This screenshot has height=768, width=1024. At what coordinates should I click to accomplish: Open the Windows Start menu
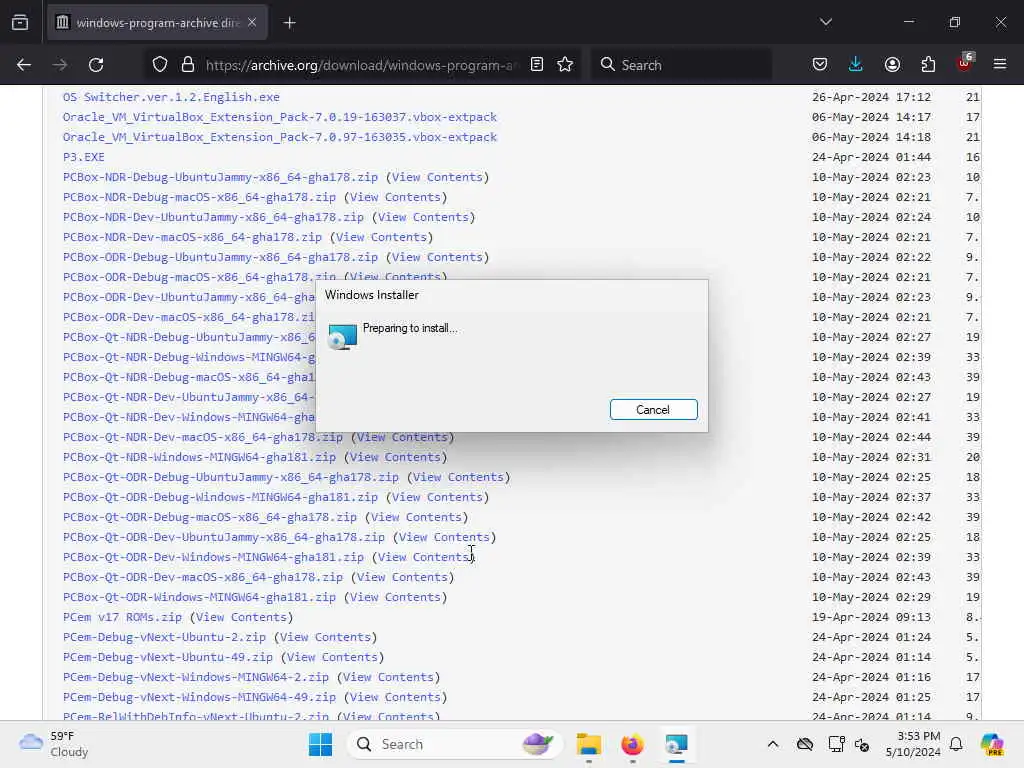click(320, 744)
